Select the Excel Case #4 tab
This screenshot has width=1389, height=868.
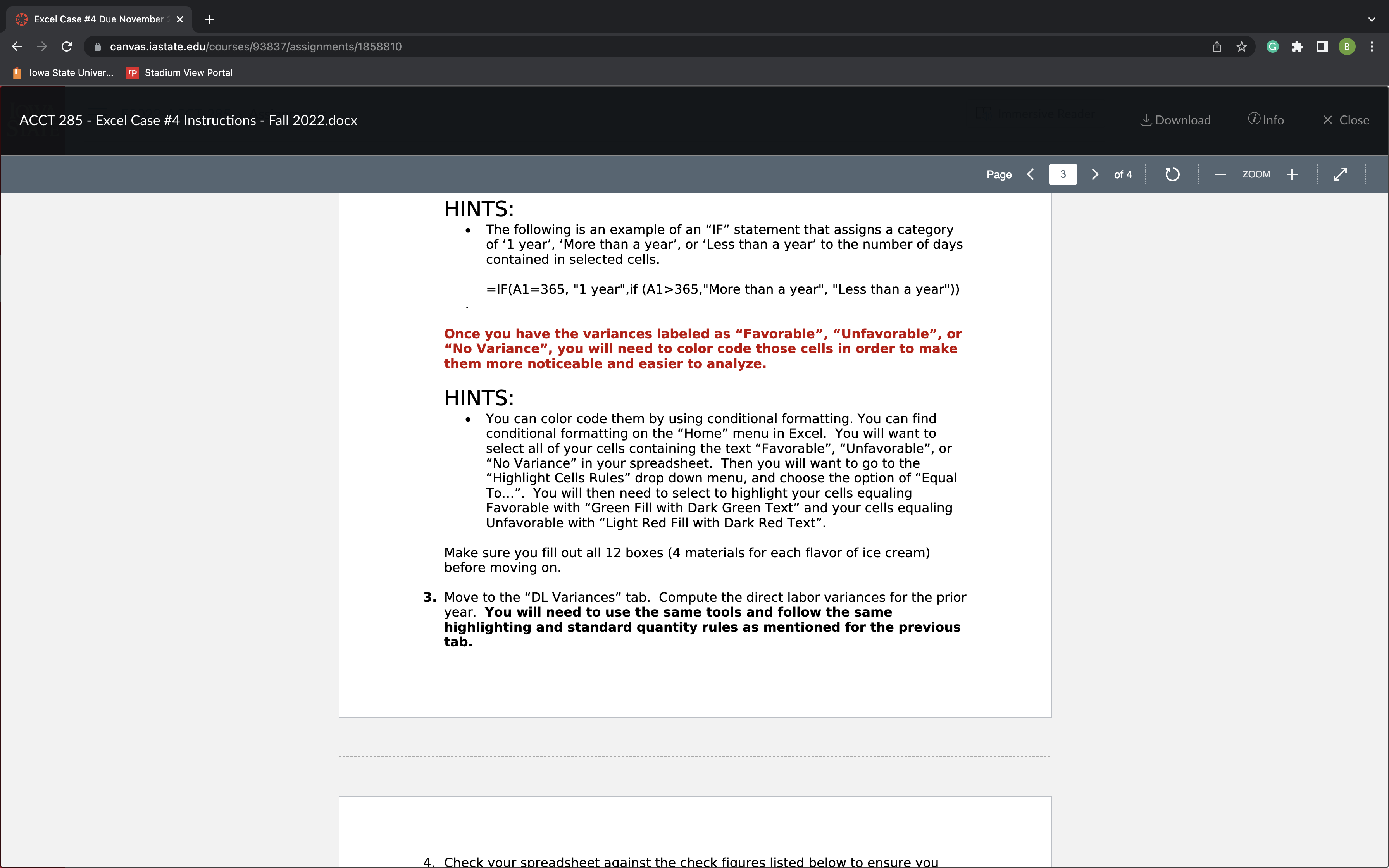(98, 19)
